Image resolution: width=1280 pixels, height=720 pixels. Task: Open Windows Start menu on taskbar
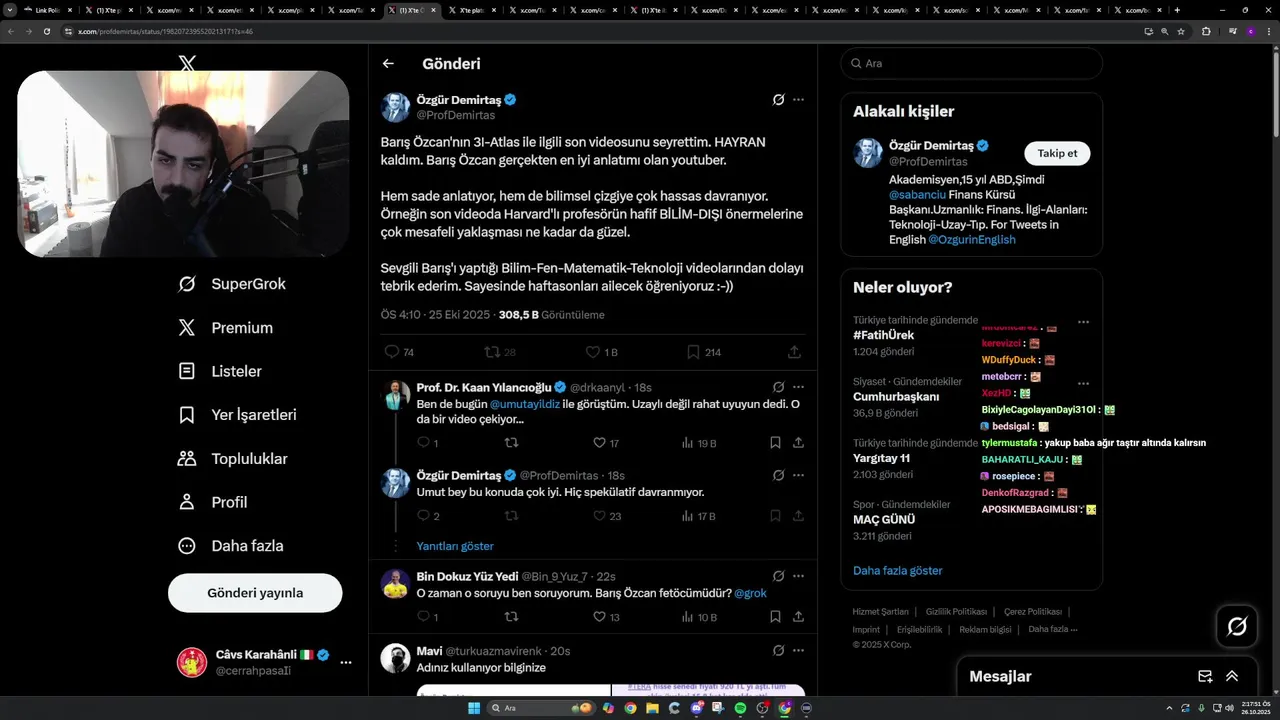pyautogui.click(x=475, y=708)
